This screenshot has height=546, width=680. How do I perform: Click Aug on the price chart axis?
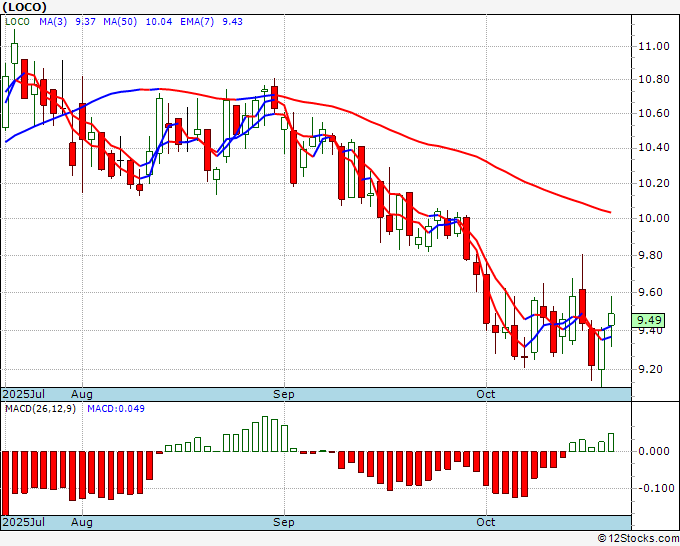pos(82,394)
